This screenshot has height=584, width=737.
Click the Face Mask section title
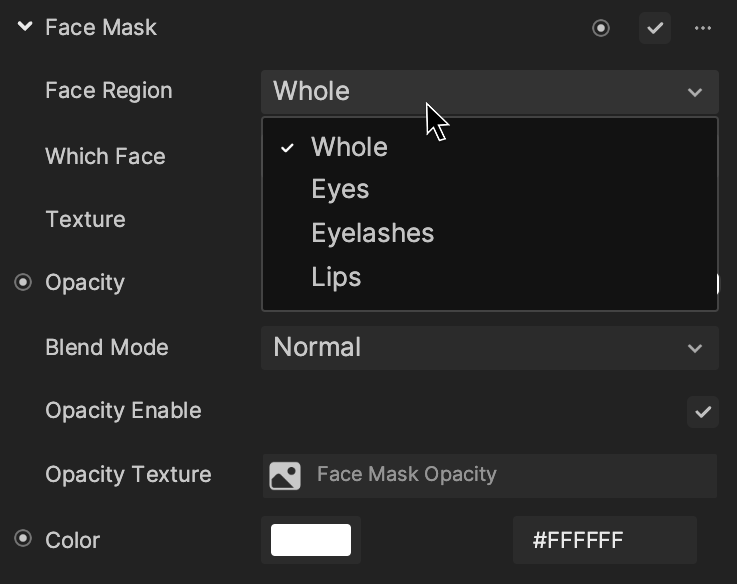101,27
